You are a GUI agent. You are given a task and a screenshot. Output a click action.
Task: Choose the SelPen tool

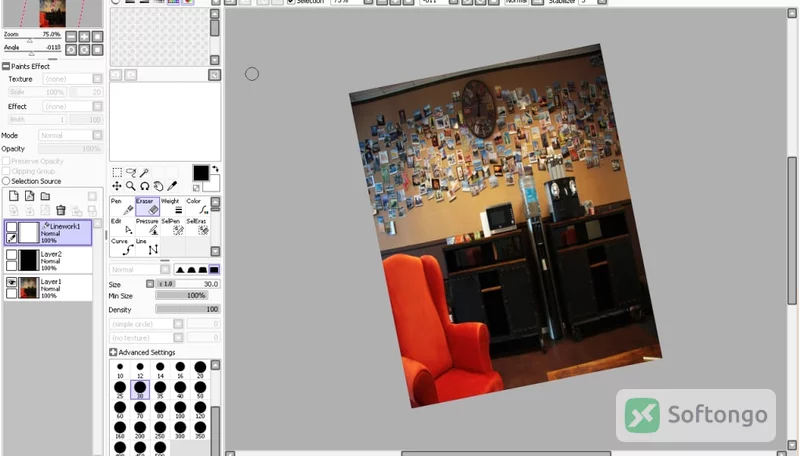(x=172, y=227)
